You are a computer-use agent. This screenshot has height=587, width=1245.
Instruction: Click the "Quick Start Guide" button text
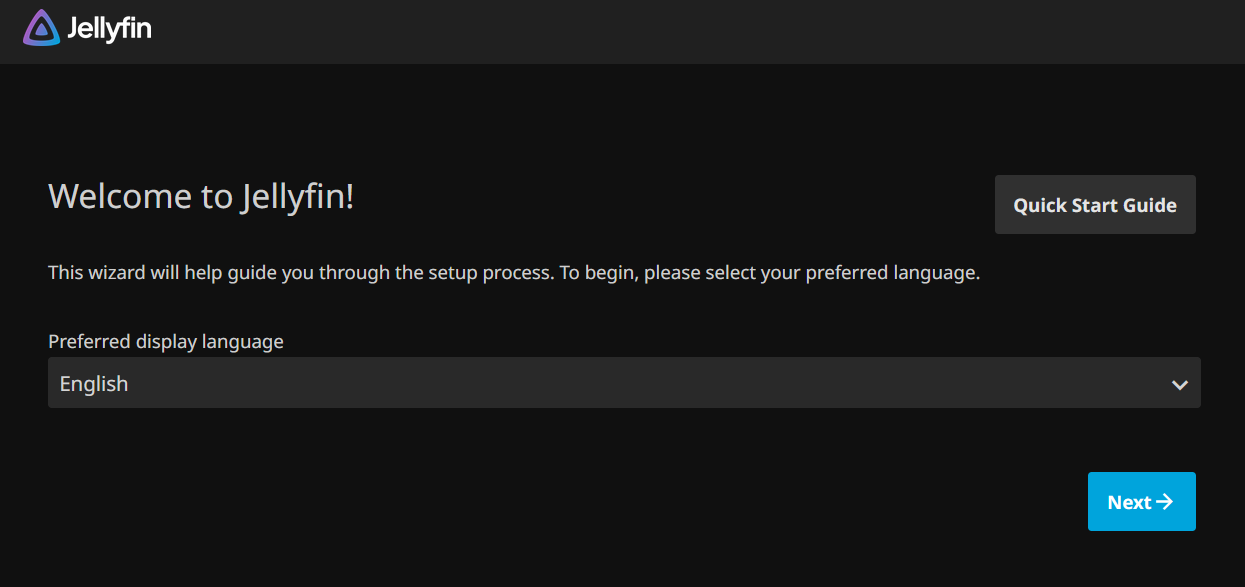tap(1095, 205)
